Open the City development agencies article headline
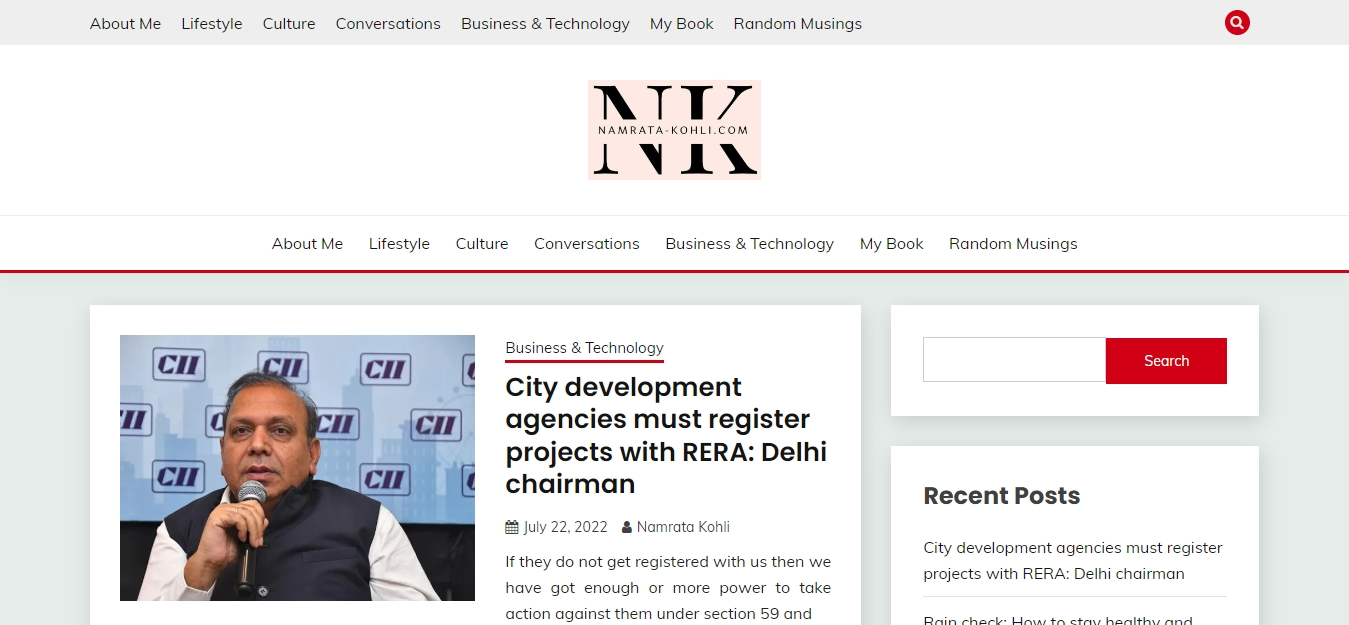This screenshot has height=625, width=1349. (x=666, y=435)
